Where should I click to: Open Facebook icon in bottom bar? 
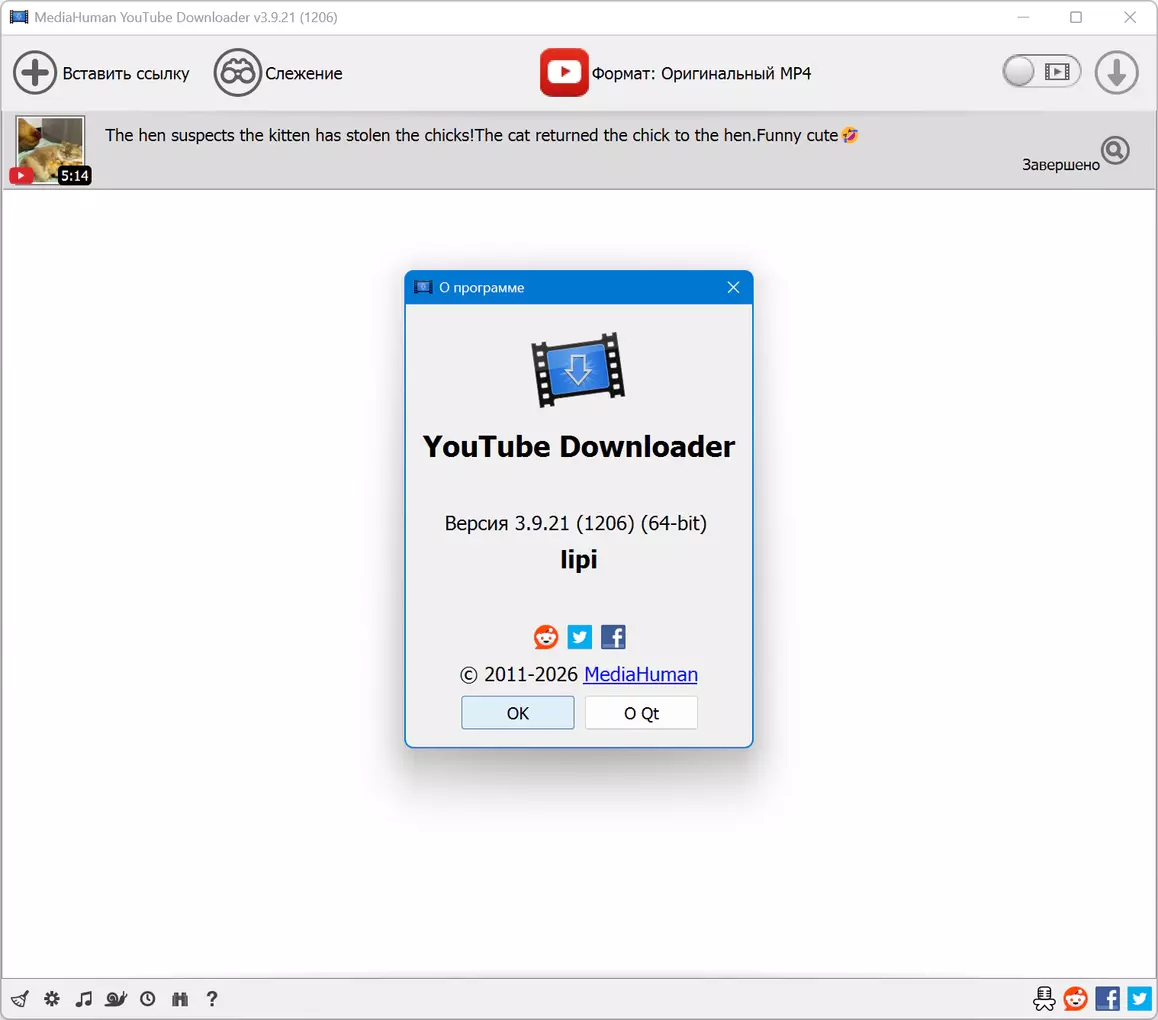(1107, 999)
